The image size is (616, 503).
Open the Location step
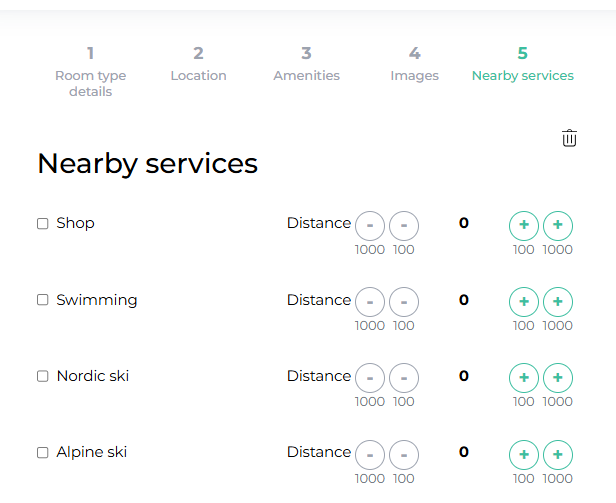click(198, 64)
